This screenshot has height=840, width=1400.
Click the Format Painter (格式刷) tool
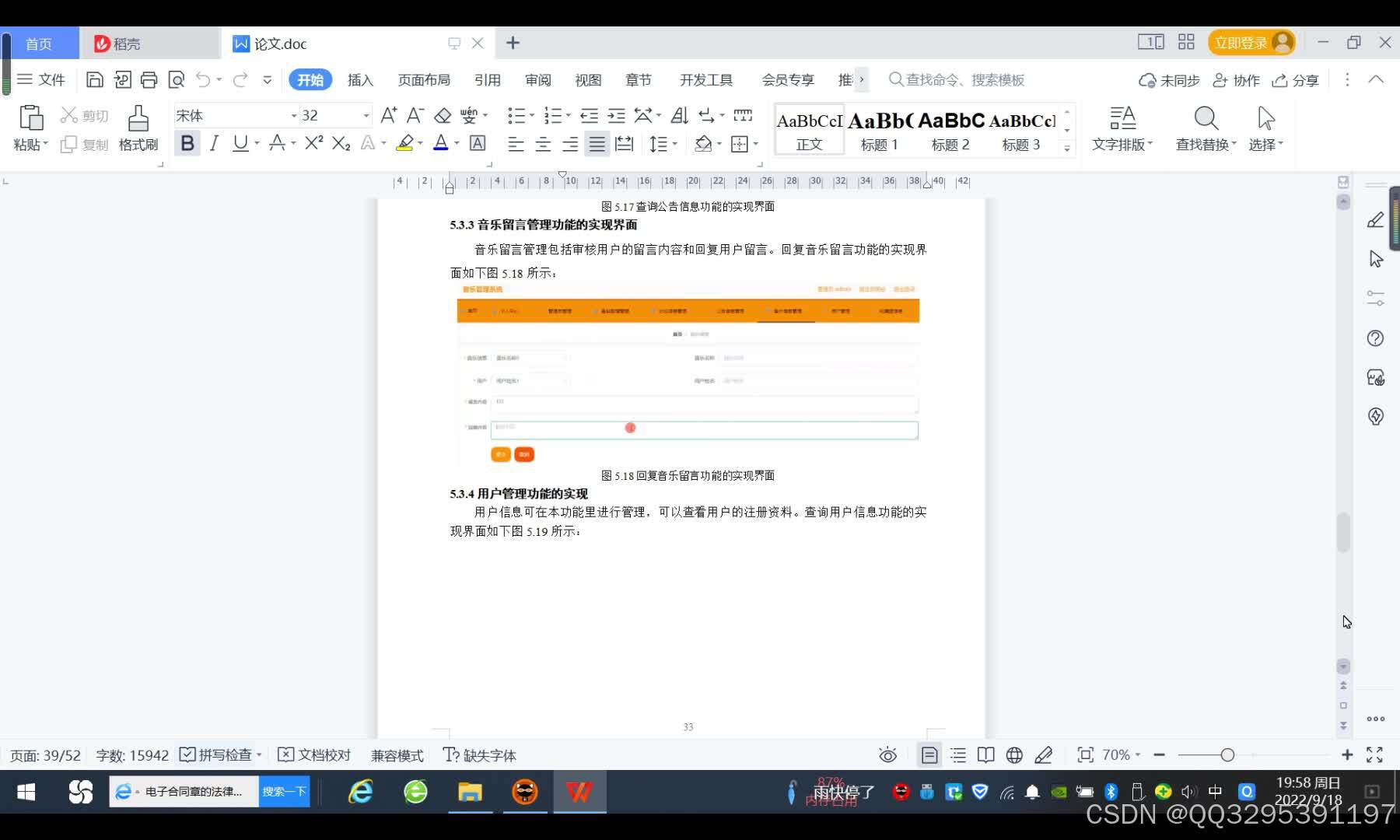138,128
